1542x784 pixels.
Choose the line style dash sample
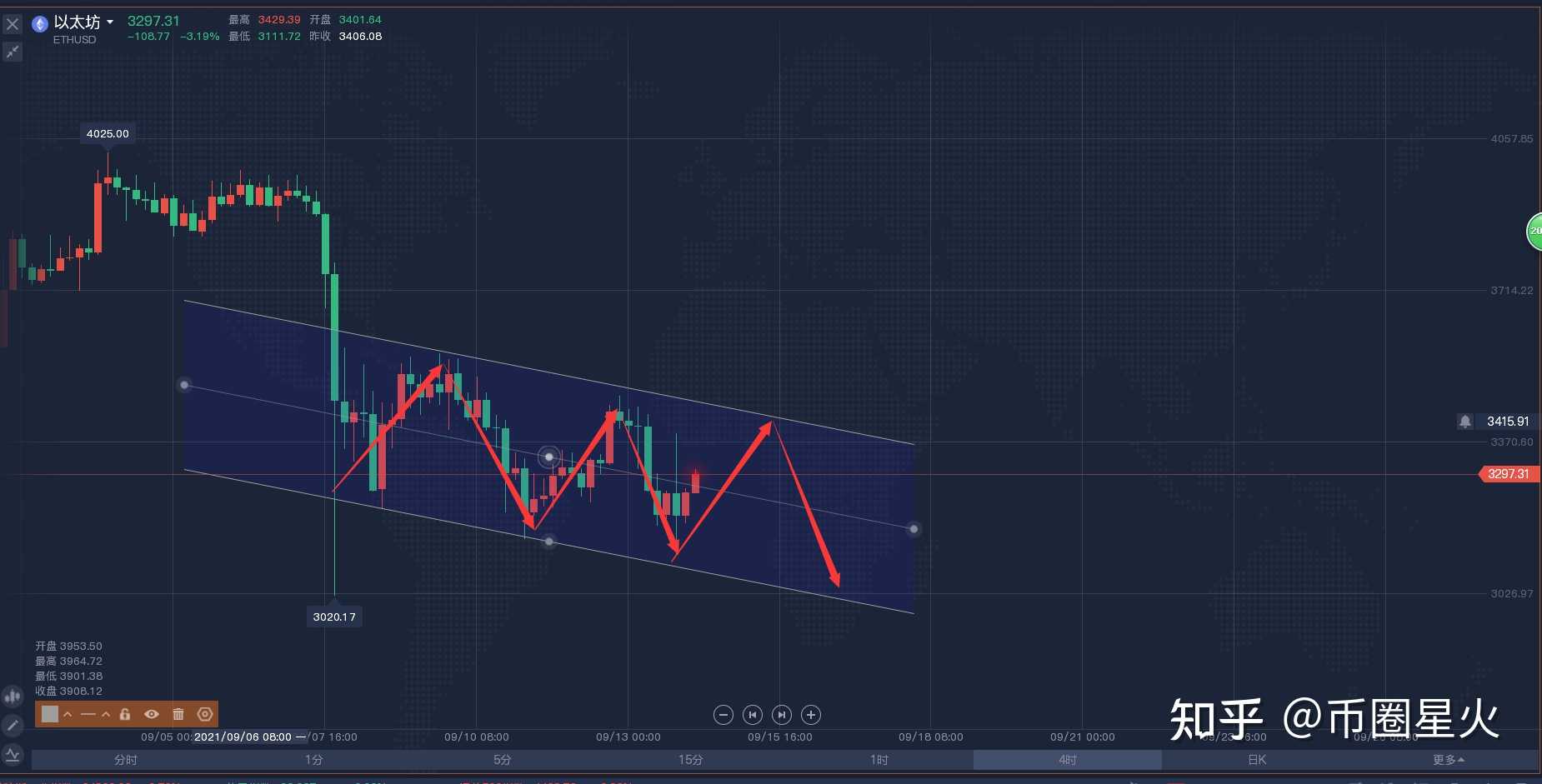pyautogui.click(x=88, y=714)
